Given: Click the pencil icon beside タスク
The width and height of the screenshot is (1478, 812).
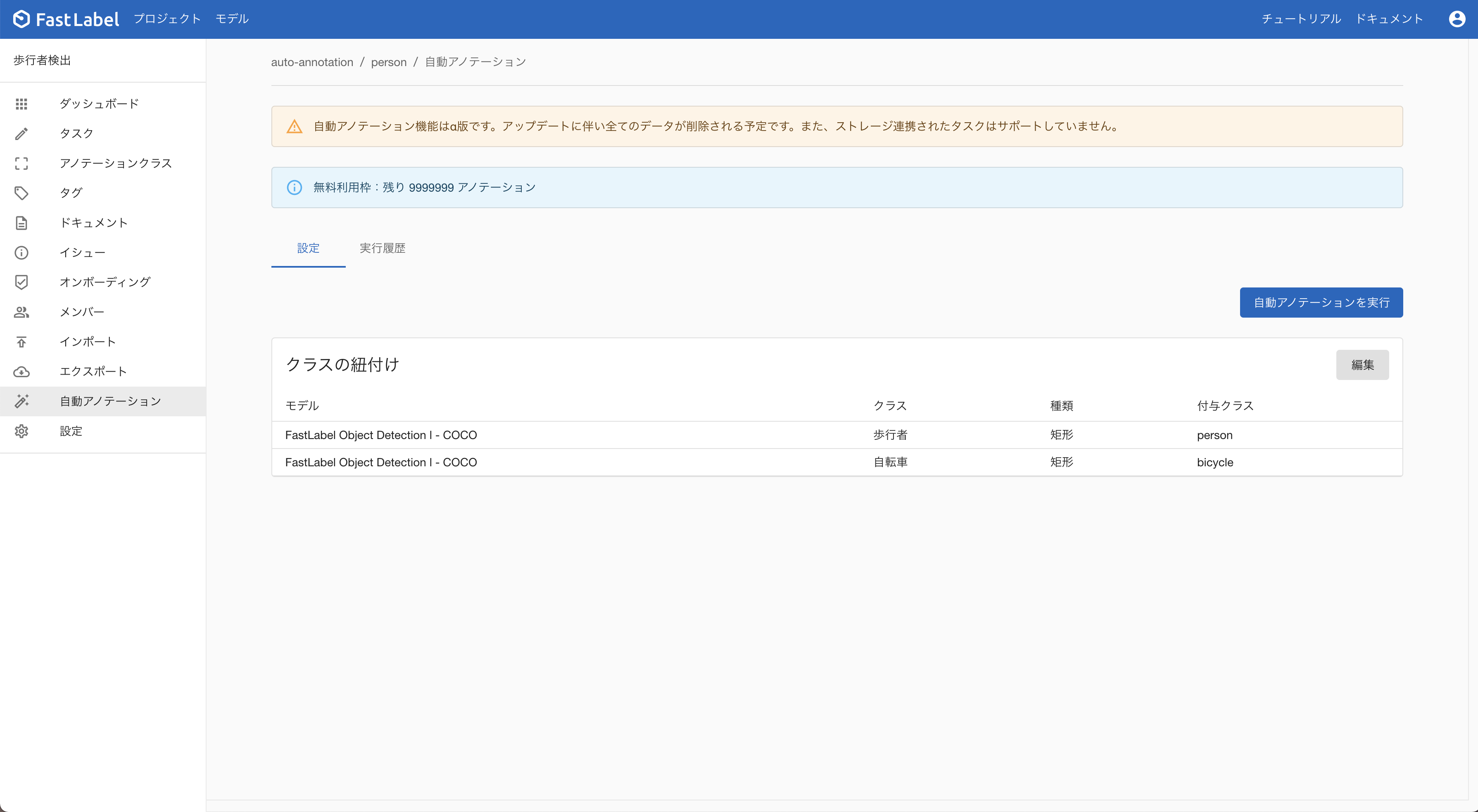Looking at the screenshot, I should coord(21,134).
